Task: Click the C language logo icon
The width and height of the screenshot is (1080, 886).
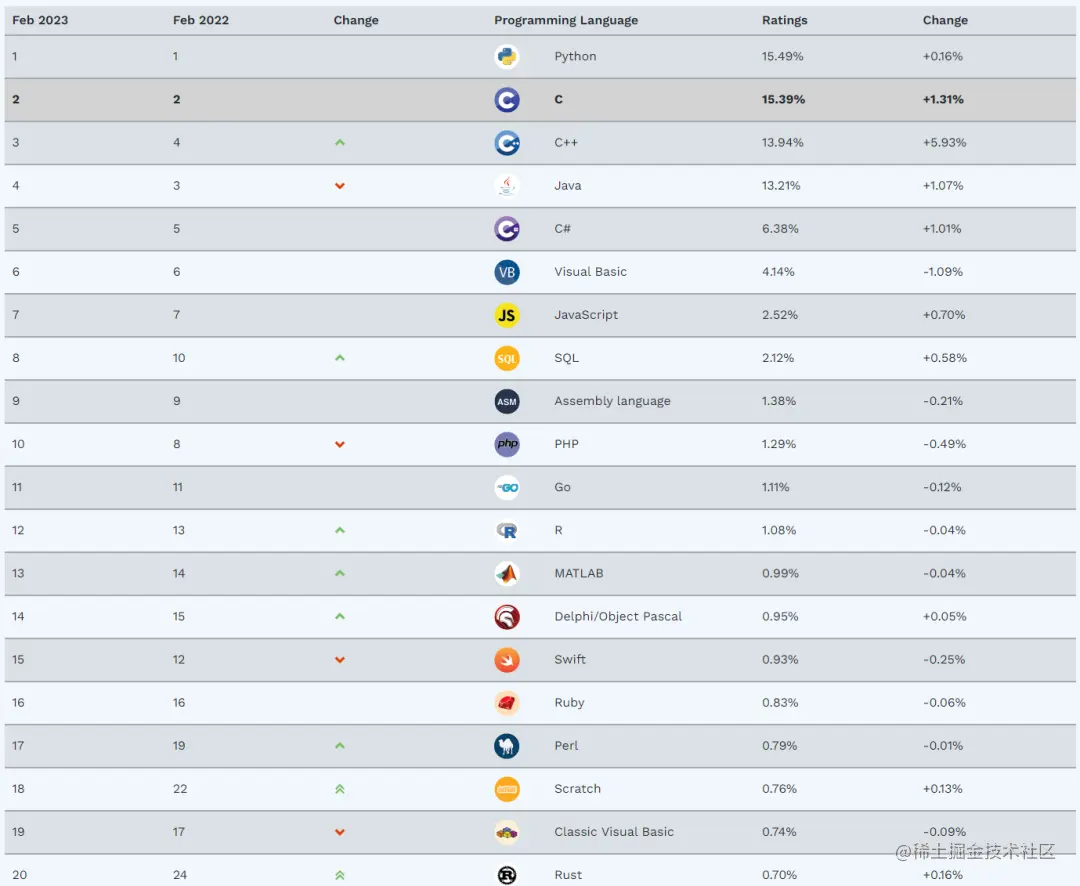Action: pyautogui.click(x=507, y=100)
